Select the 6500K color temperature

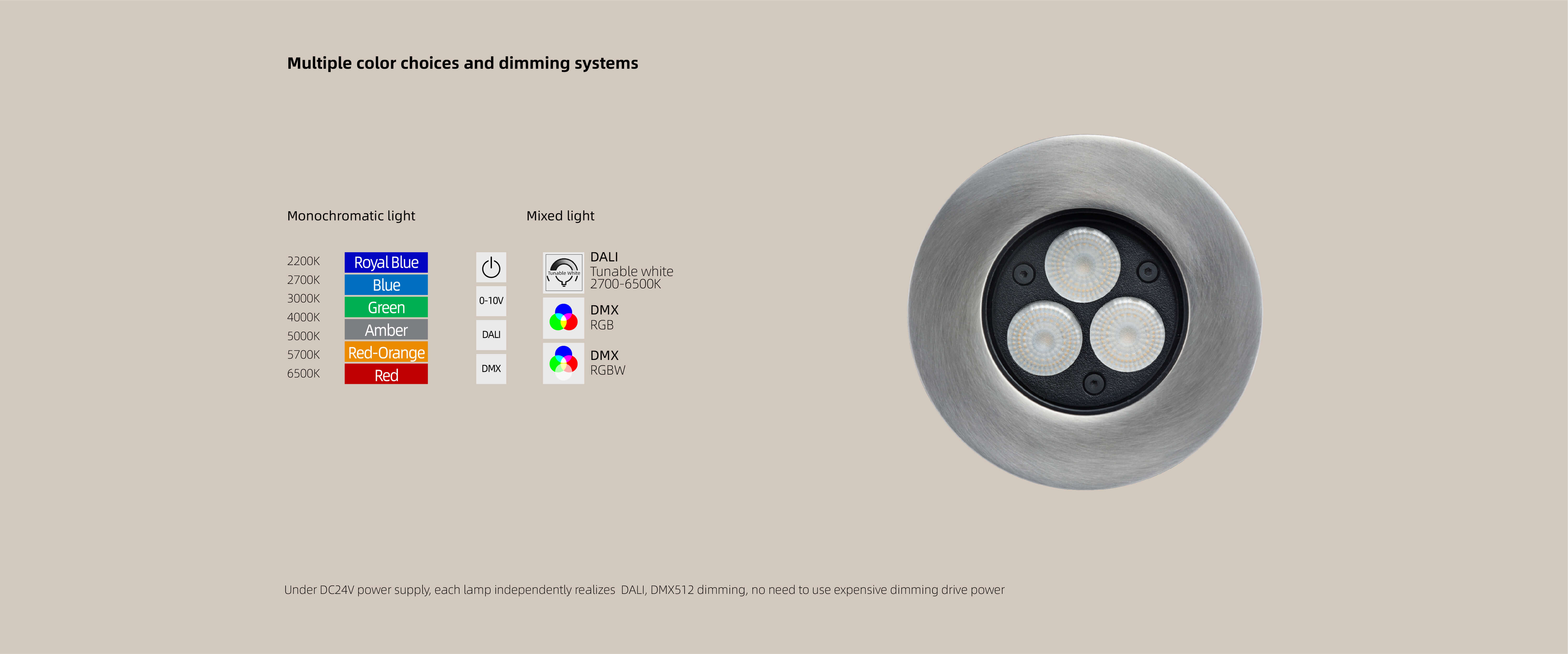[303, 373]
